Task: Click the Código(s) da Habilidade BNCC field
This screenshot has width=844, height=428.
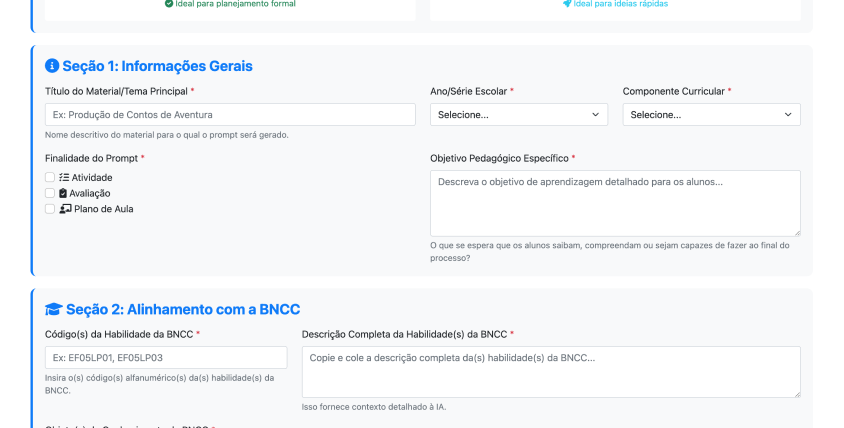Action: 166,358
